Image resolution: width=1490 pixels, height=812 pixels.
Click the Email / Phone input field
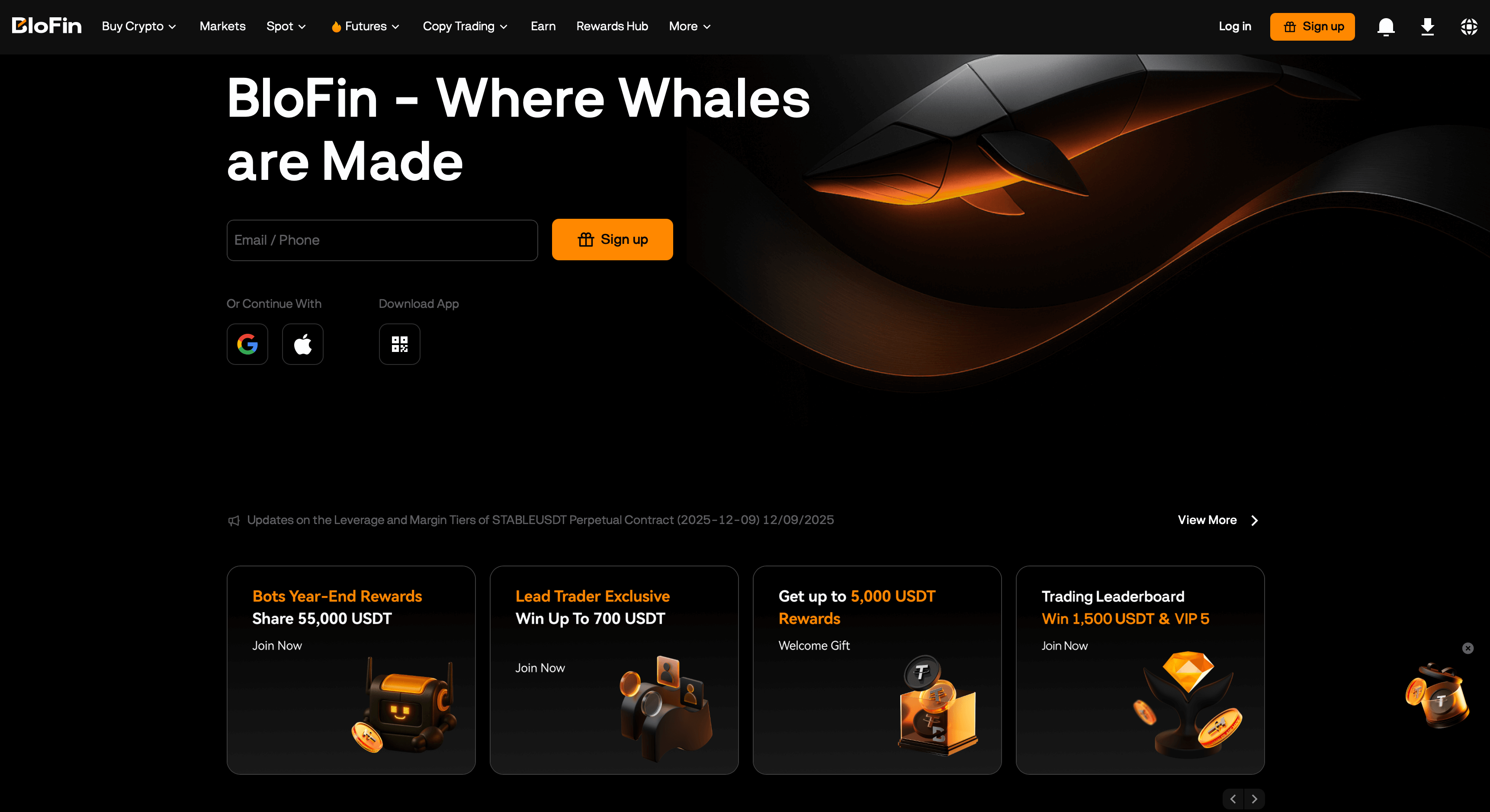coord(382,240)
